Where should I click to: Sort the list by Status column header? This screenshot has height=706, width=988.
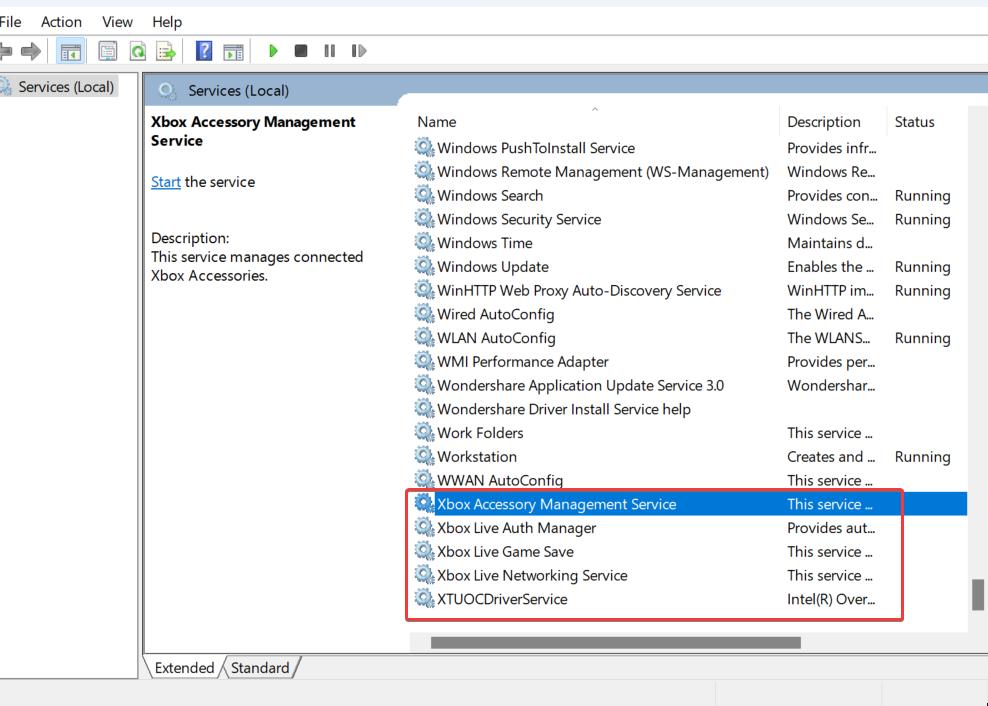914,122
